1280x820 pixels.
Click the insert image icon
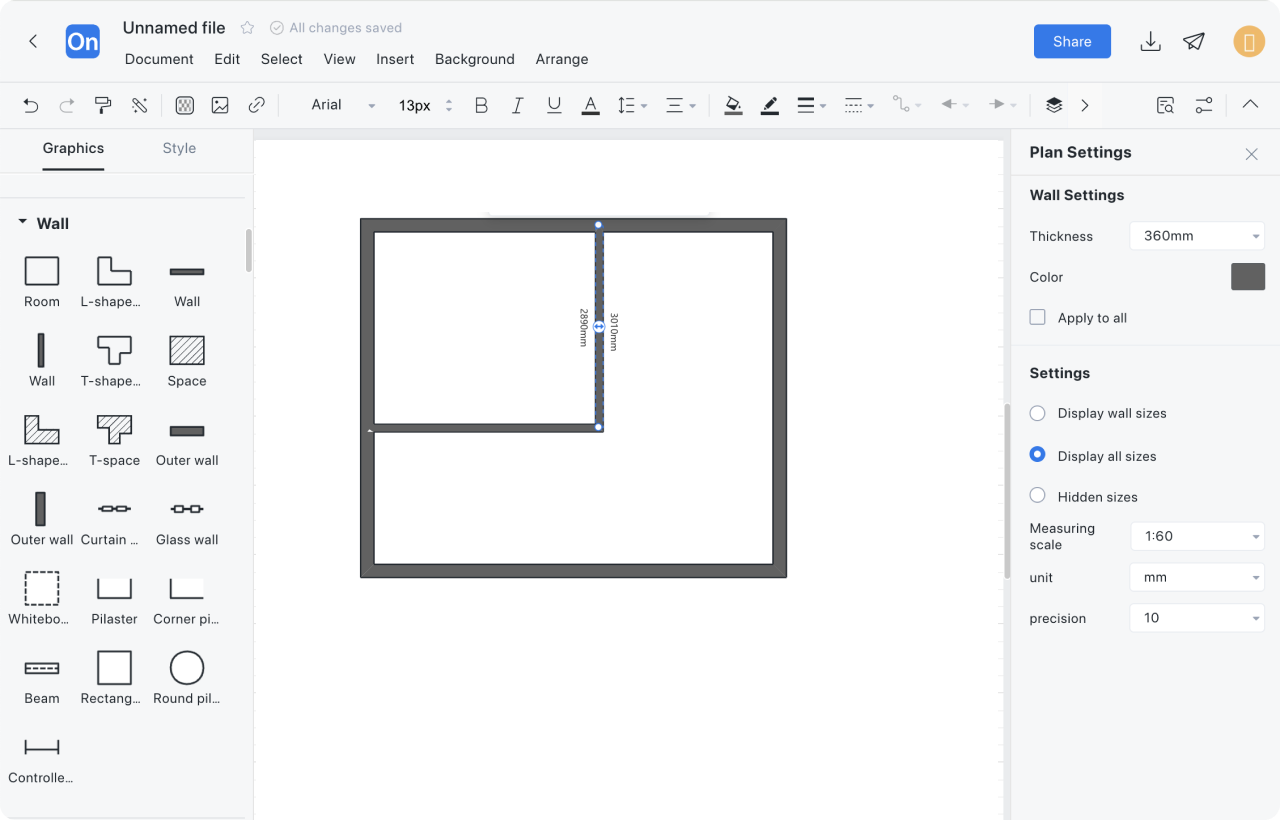click(220, 105)
